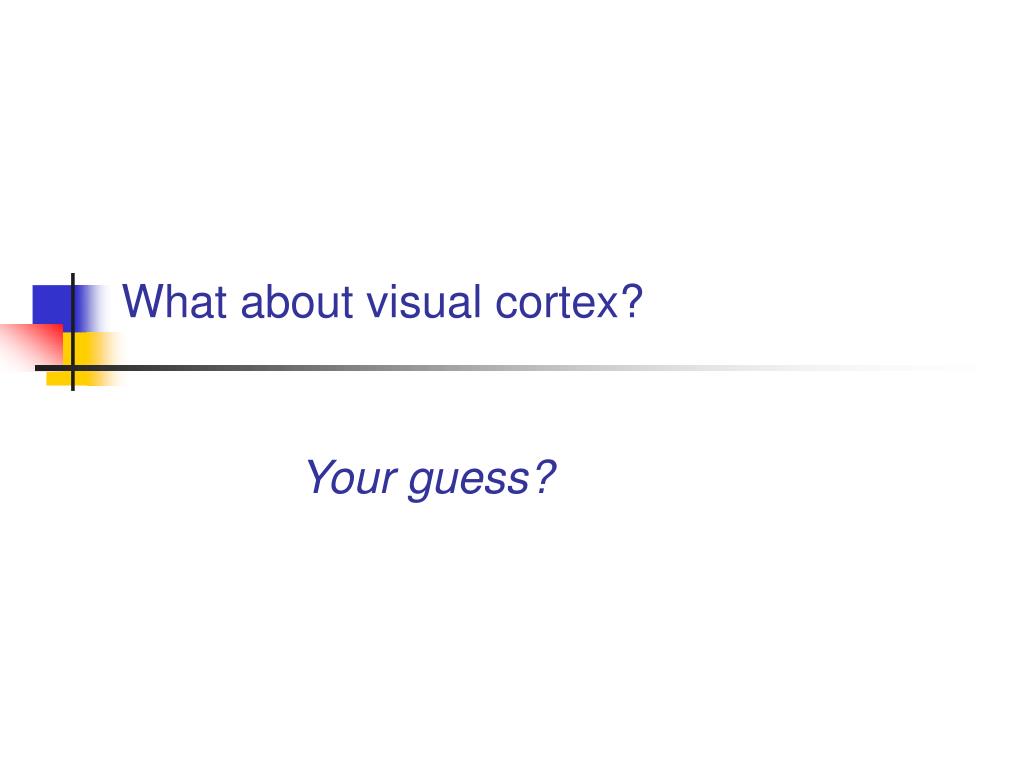Image resolution: width=1024 pixels, height=768 pixels.
Task: Click the italic word 'guess'
Action: (469, 482)
